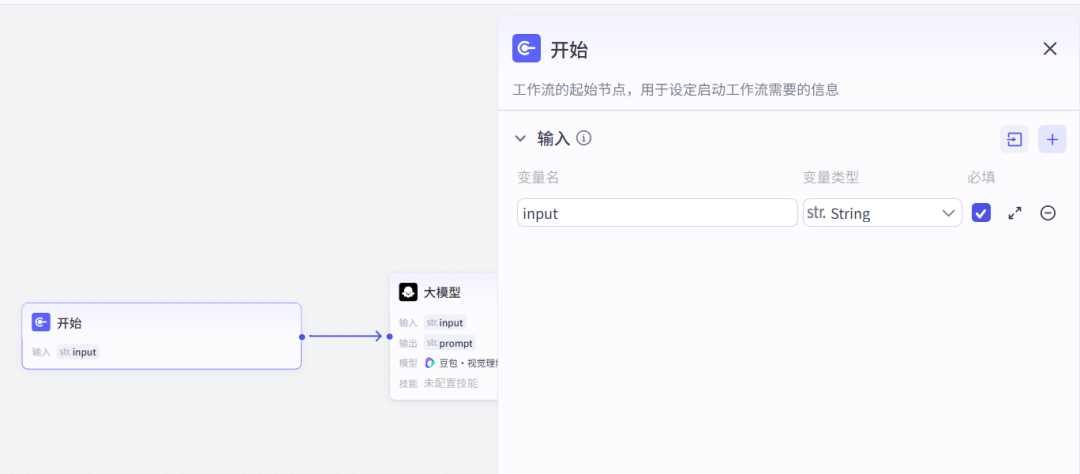Collapse the 输入 section chevron
The height and width of the screenshot is (474, 1080).
tap(521, 138)
